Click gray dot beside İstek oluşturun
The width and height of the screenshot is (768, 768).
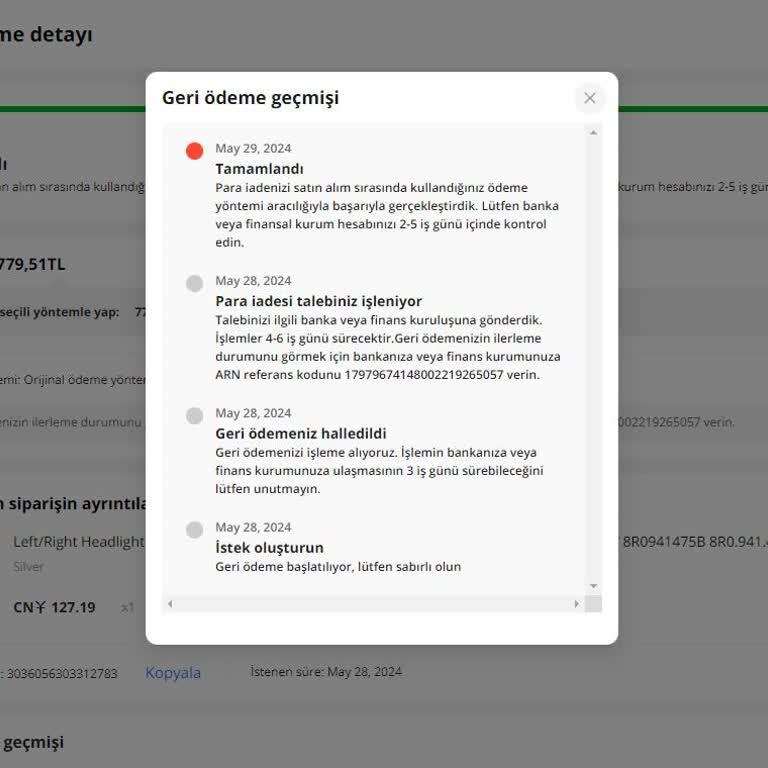(194, 530)
